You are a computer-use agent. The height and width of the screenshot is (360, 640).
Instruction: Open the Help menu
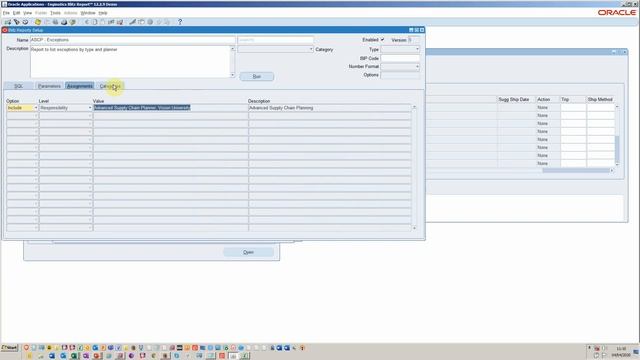[103, 13]
